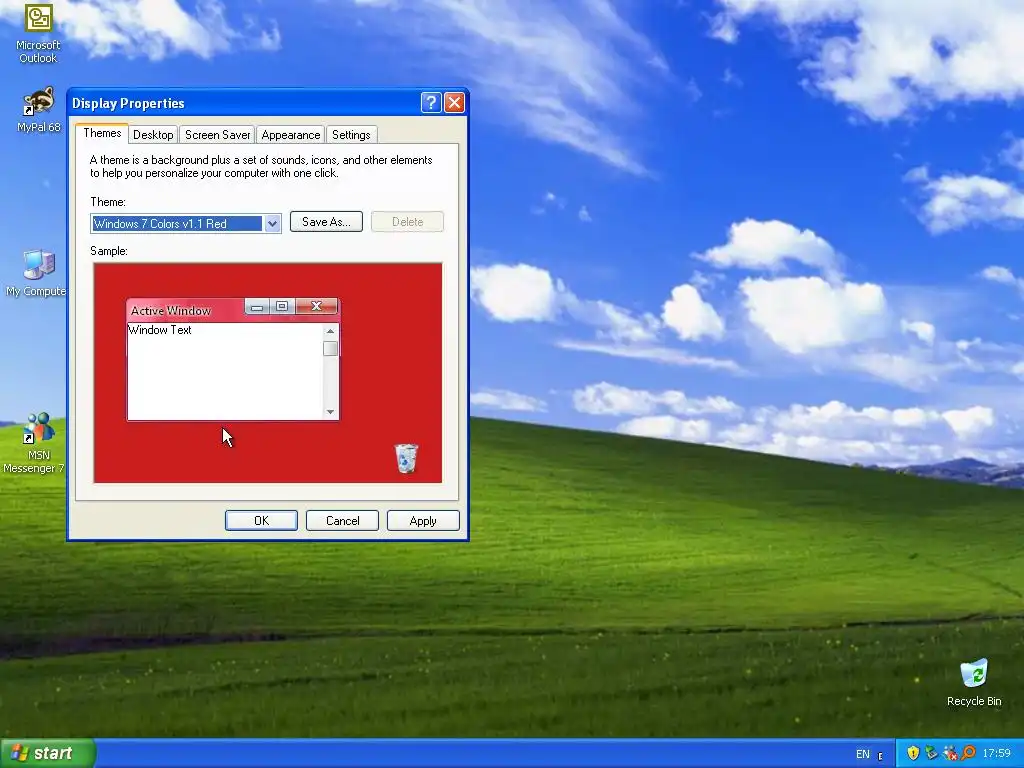Switch to the Themes tab
Image resolution: width=1024 pixels, height=768 pixels.
coord(102,133)
